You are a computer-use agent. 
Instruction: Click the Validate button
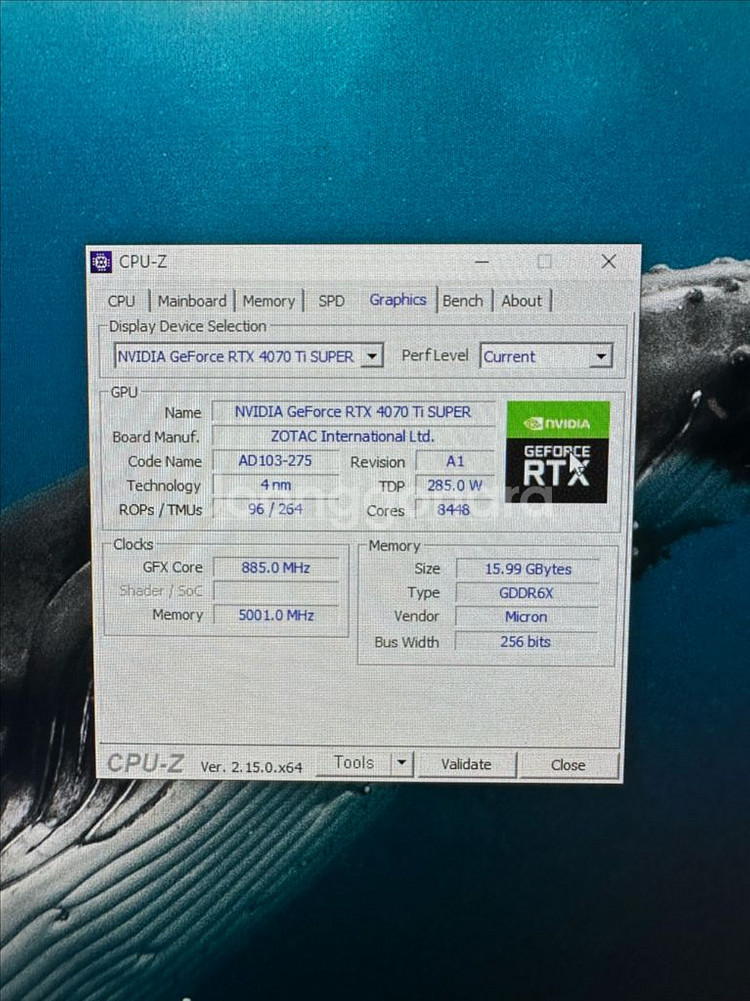pyautogui.click(x=466, y=765)
